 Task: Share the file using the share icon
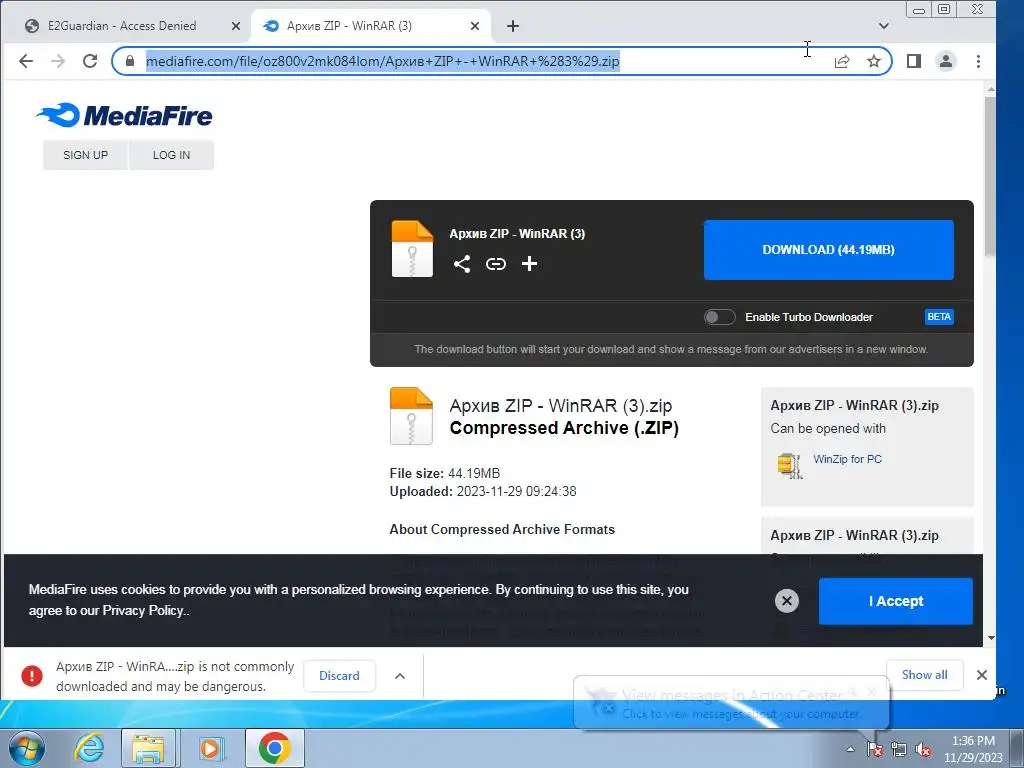pyautogui.click(x=462, y=264)
